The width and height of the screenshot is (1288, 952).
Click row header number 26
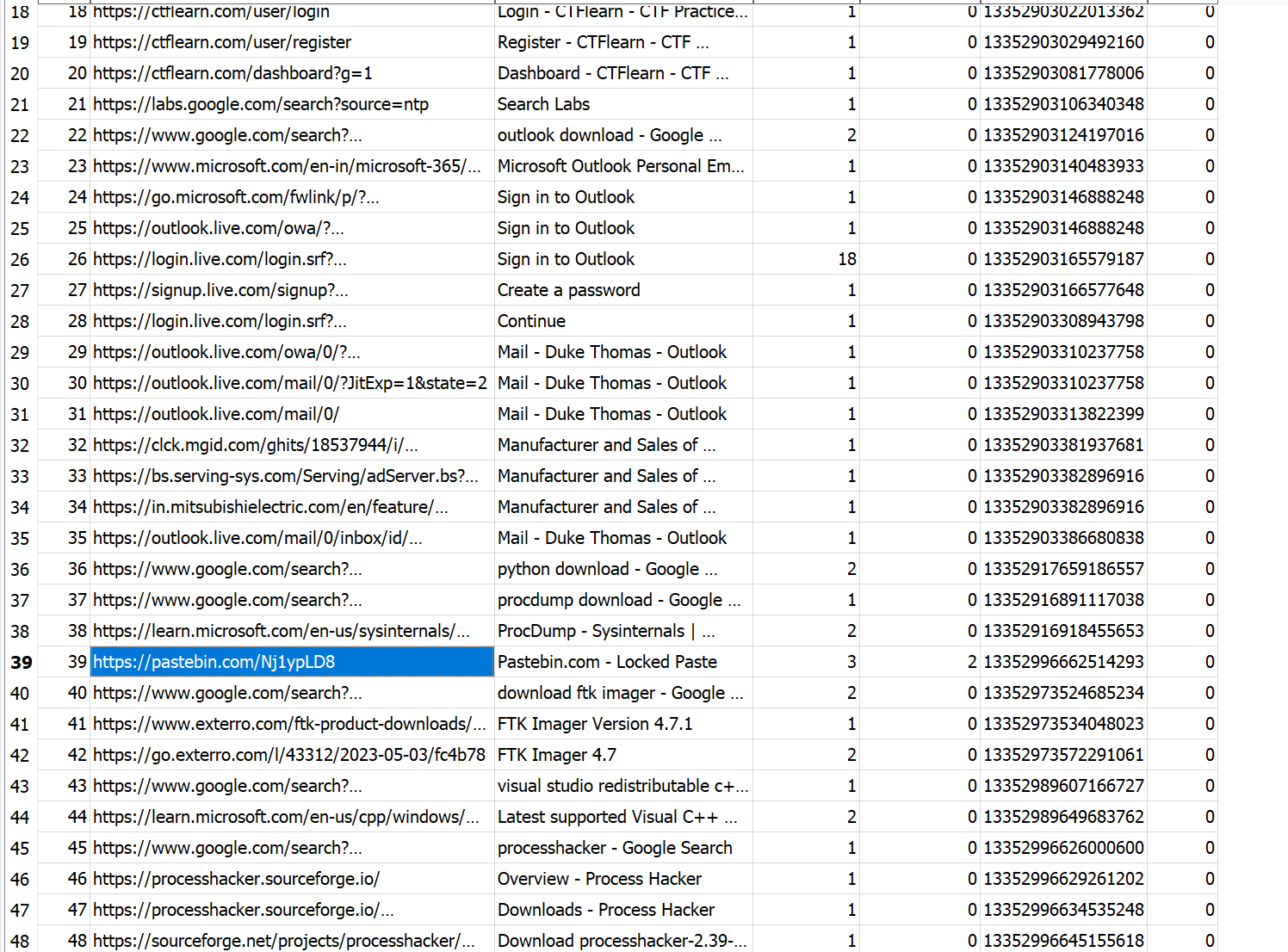21,259
